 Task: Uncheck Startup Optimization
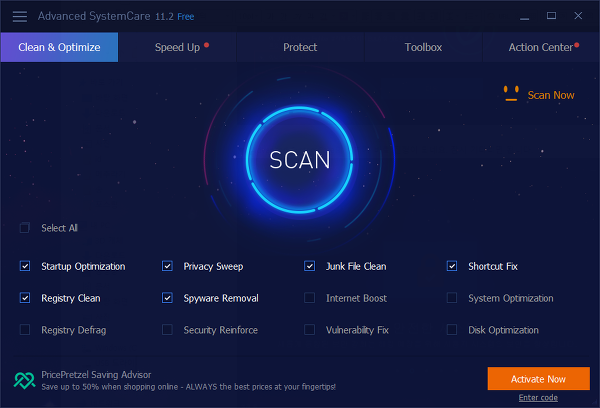[x=25, y=266]
